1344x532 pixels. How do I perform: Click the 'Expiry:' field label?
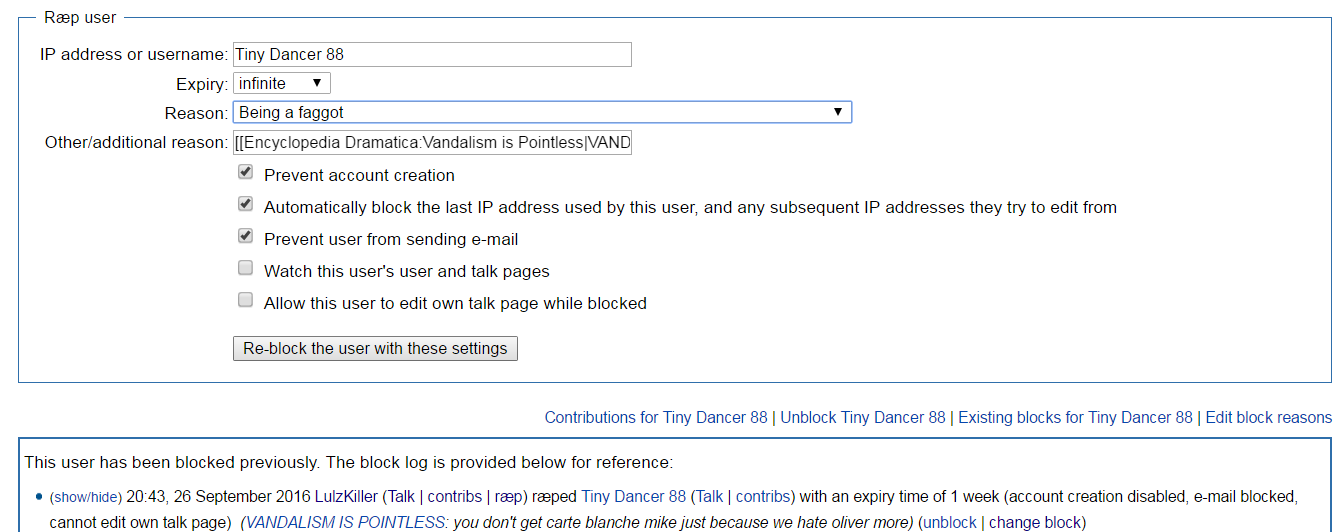(202, 84)
